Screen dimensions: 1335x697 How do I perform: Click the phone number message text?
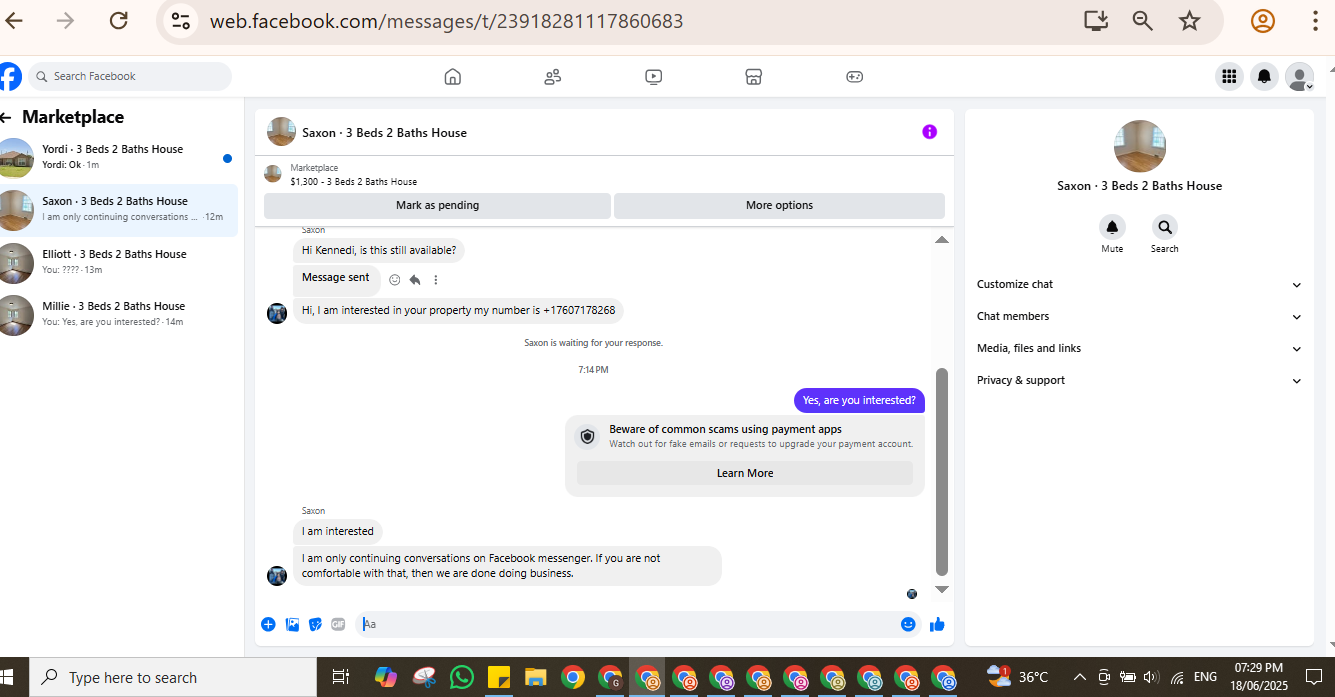458,310
